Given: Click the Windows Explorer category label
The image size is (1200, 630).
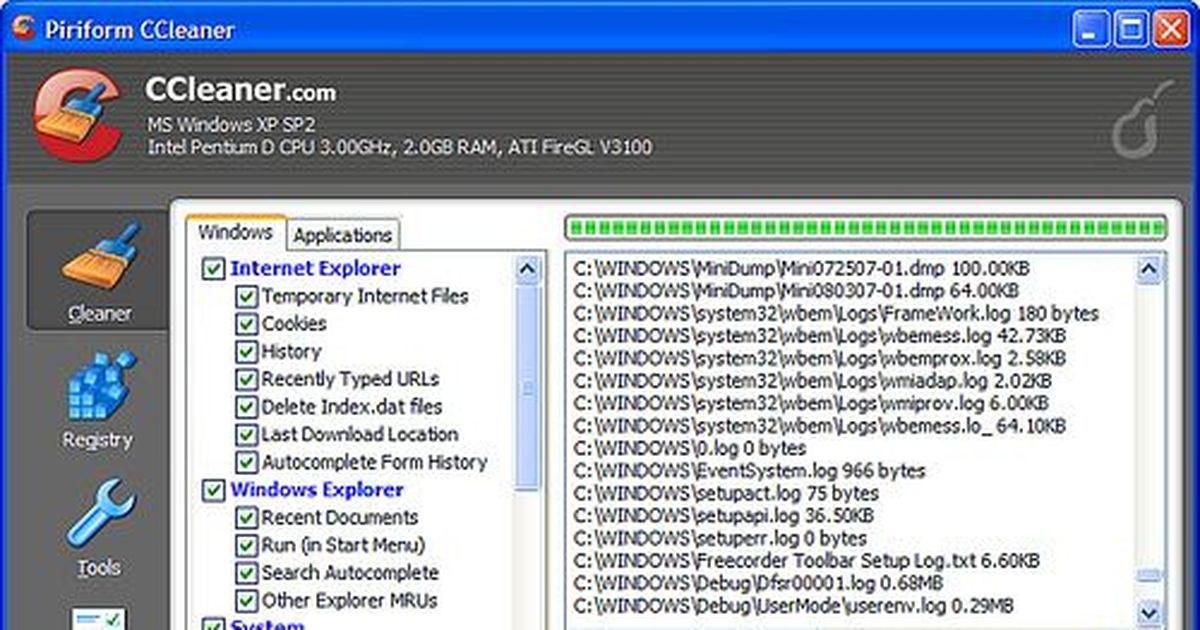Looking at the screenshot, I should click(317, 490).
